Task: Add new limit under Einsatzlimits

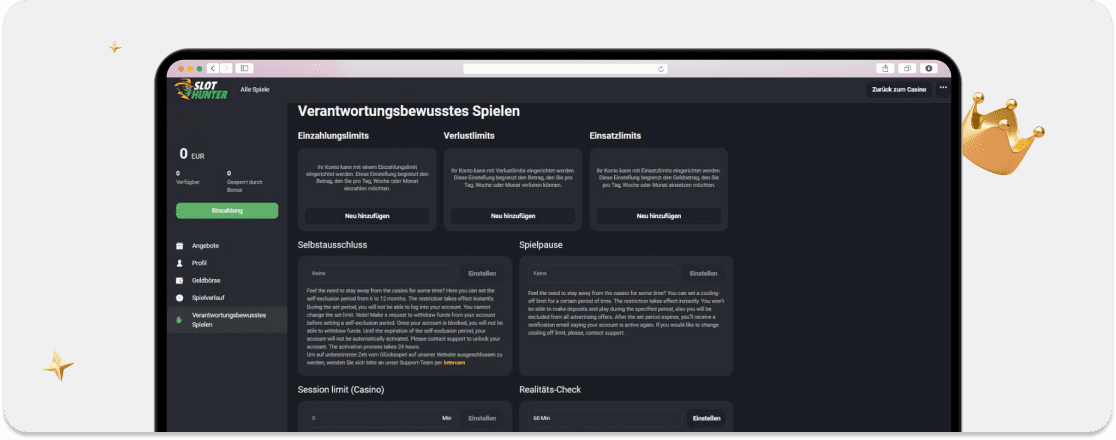Action: (x=658, y=216)
